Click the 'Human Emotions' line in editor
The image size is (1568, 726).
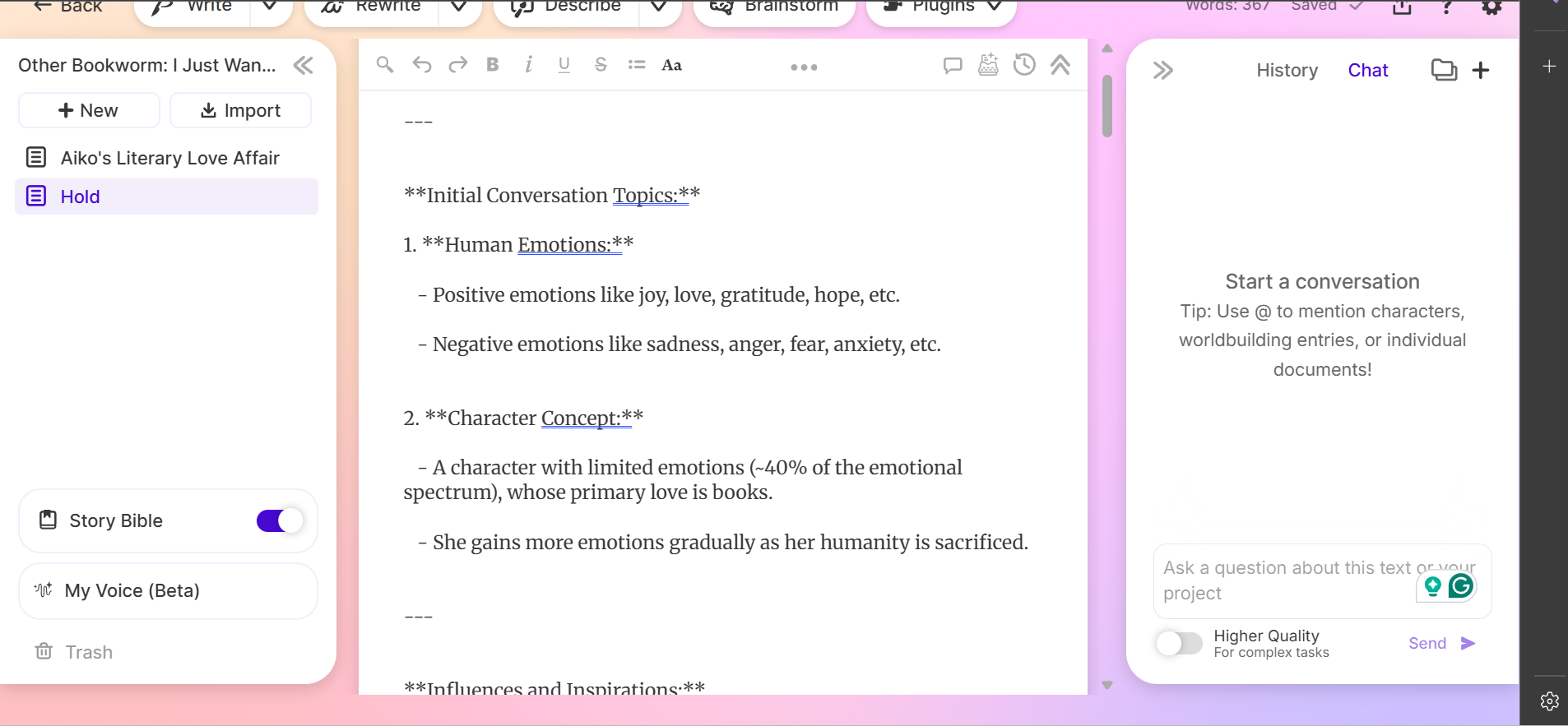tap(518, 245)
